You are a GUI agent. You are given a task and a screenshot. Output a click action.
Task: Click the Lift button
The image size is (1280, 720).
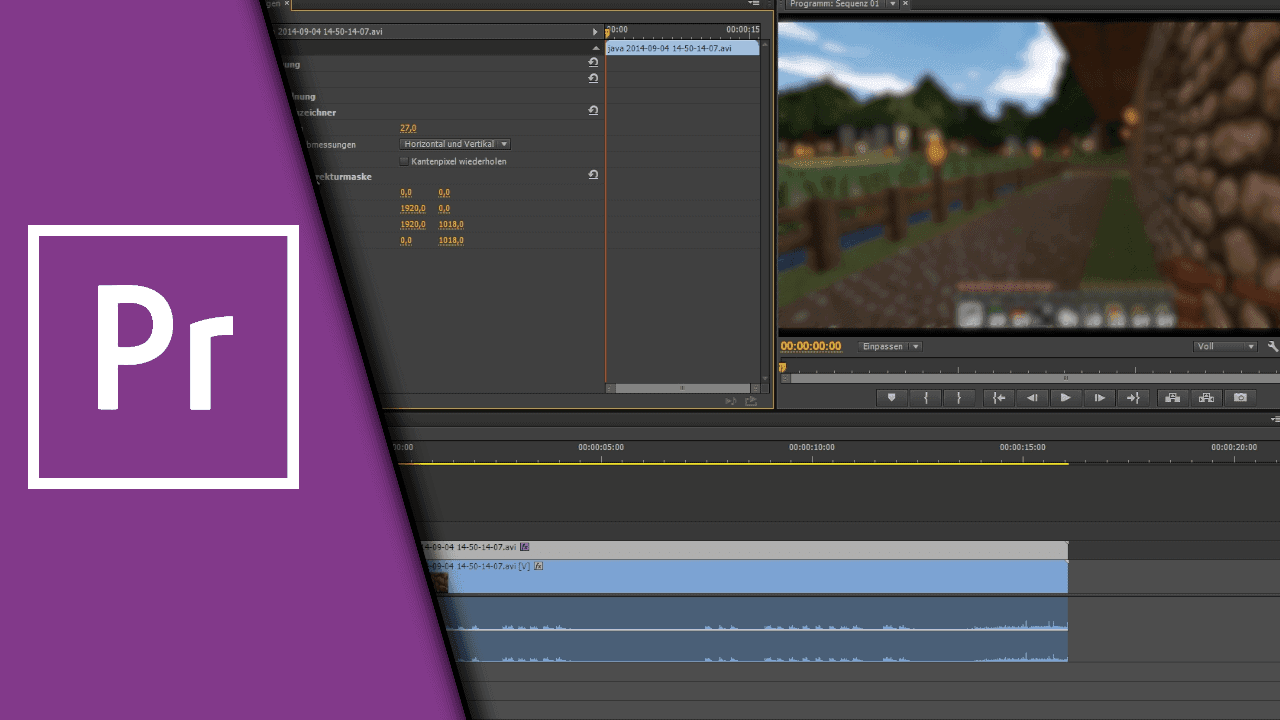pyautogui.click(x=1172, y=397)
